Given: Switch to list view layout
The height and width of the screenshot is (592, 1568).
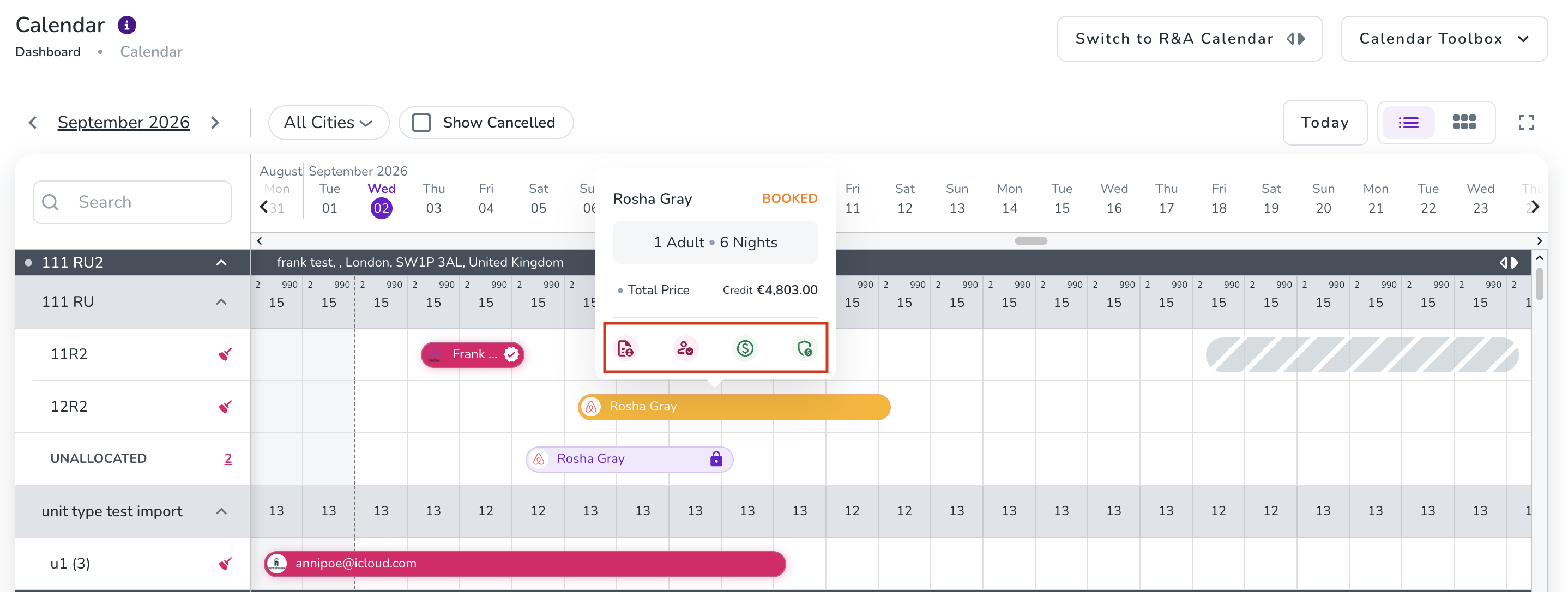Looking at the screenshot, I should click(1408, 122).
